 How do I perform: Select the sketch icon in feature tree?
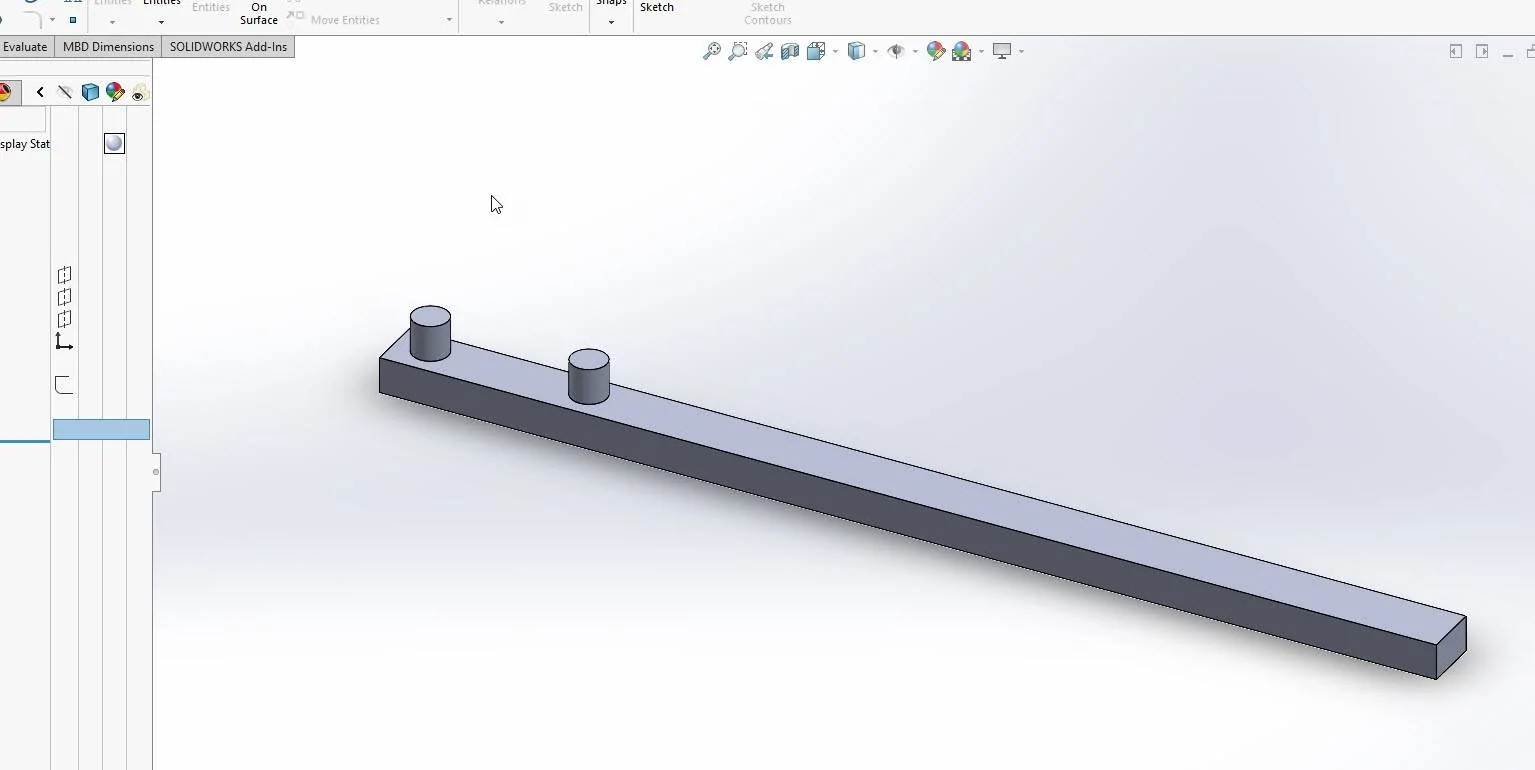(64, 385)
